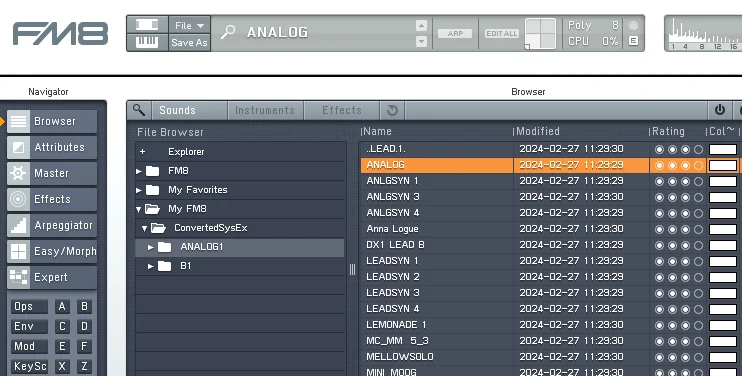Click the ConvertedSysEx folder icon
The width and height of the screenshot is (742, 376).
[x=158, y=228]
